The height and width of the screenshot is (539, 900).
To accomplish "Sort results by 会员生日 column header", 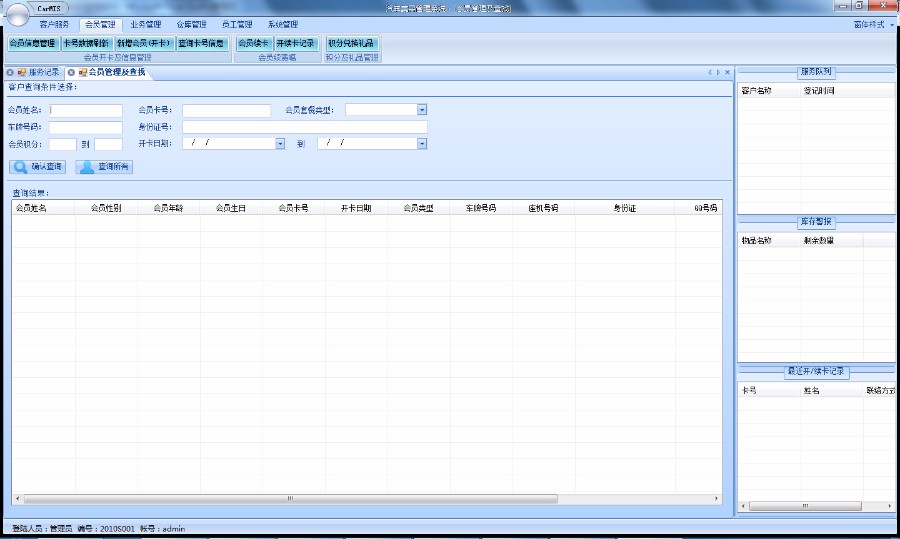I will (231, 208).
